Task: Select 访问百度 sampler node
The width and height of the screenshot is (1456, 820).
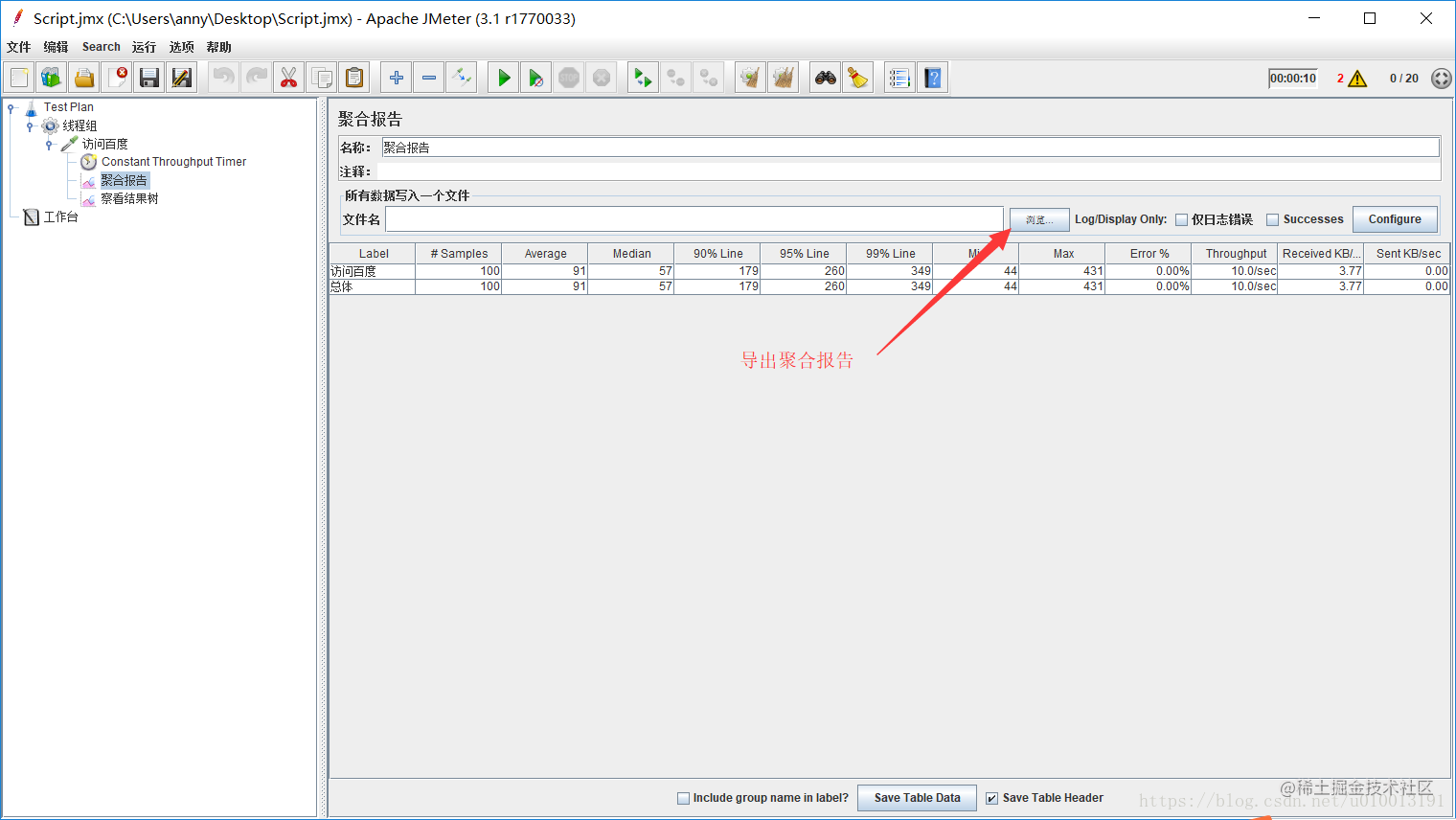Action: (104, 144)
